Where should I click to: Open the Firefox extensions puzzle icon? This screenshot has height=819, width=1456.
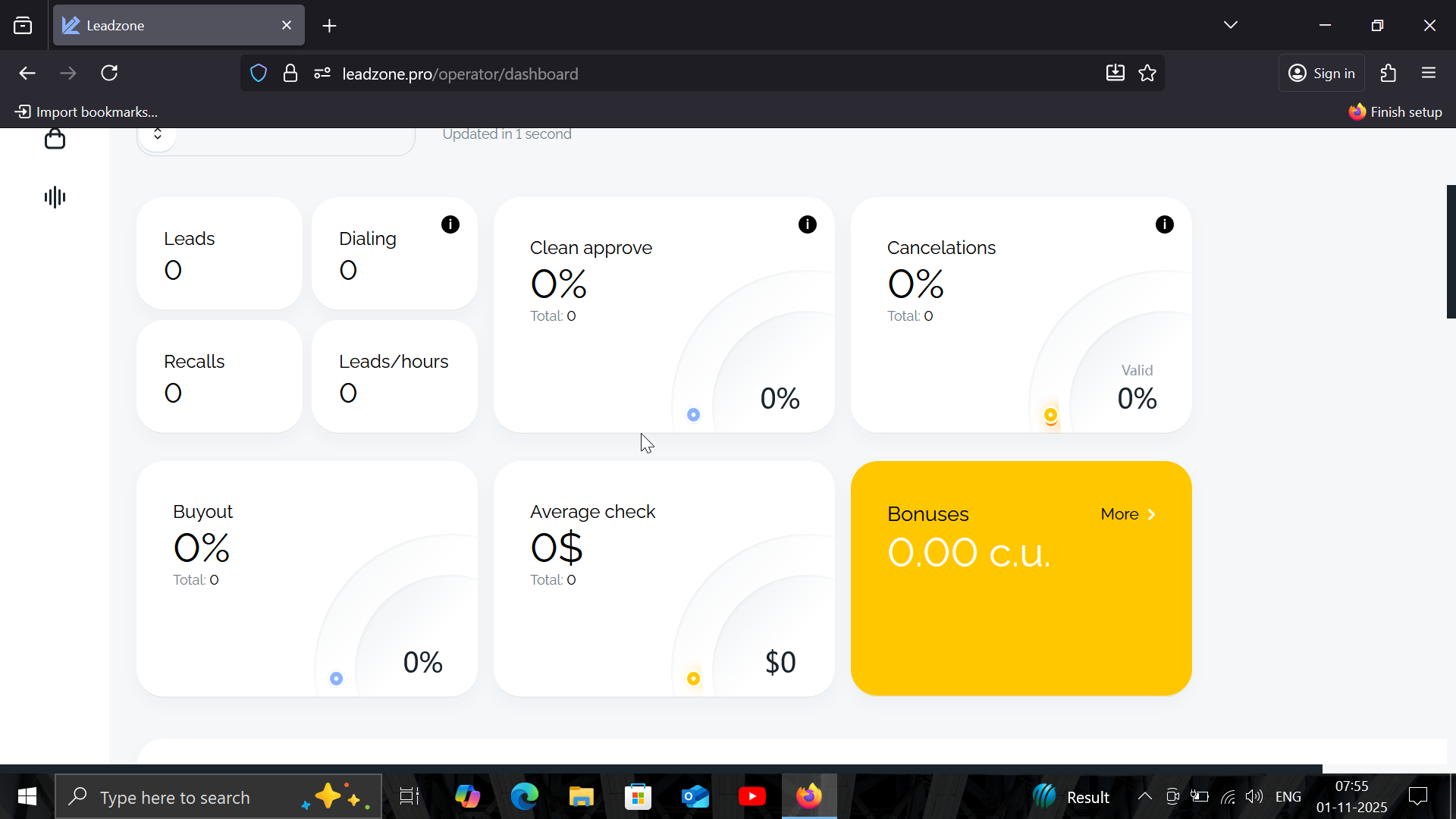pyautogui.click(x=1388, y=74)
